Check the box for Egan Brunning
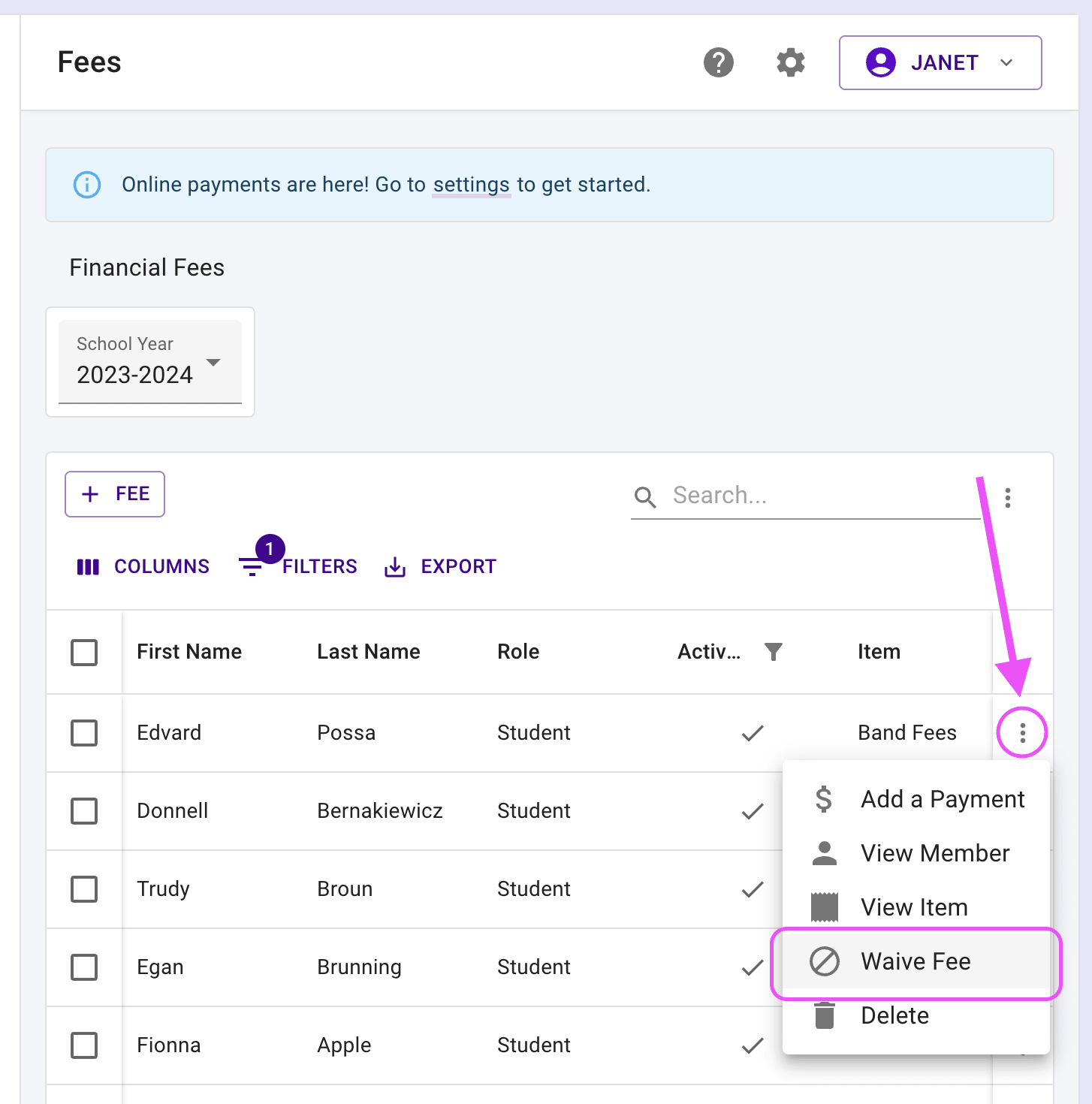Image resolution: width=1092 pixels, height=1104 pixels. pyautogui.click(x=84, y=967)
